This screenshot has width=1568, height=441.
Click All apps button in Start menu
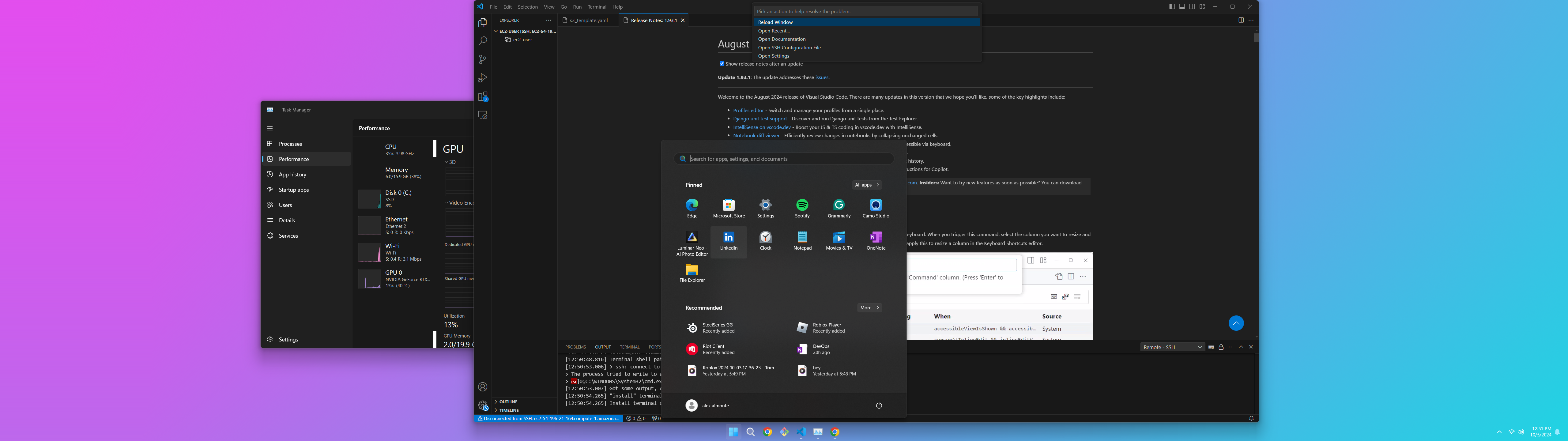point(867,185)
